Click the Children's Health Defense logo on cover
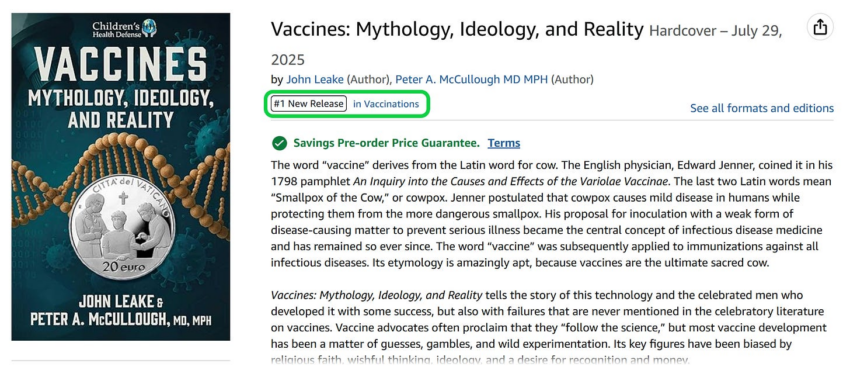 pyautogui.click(x=124, y=29)
